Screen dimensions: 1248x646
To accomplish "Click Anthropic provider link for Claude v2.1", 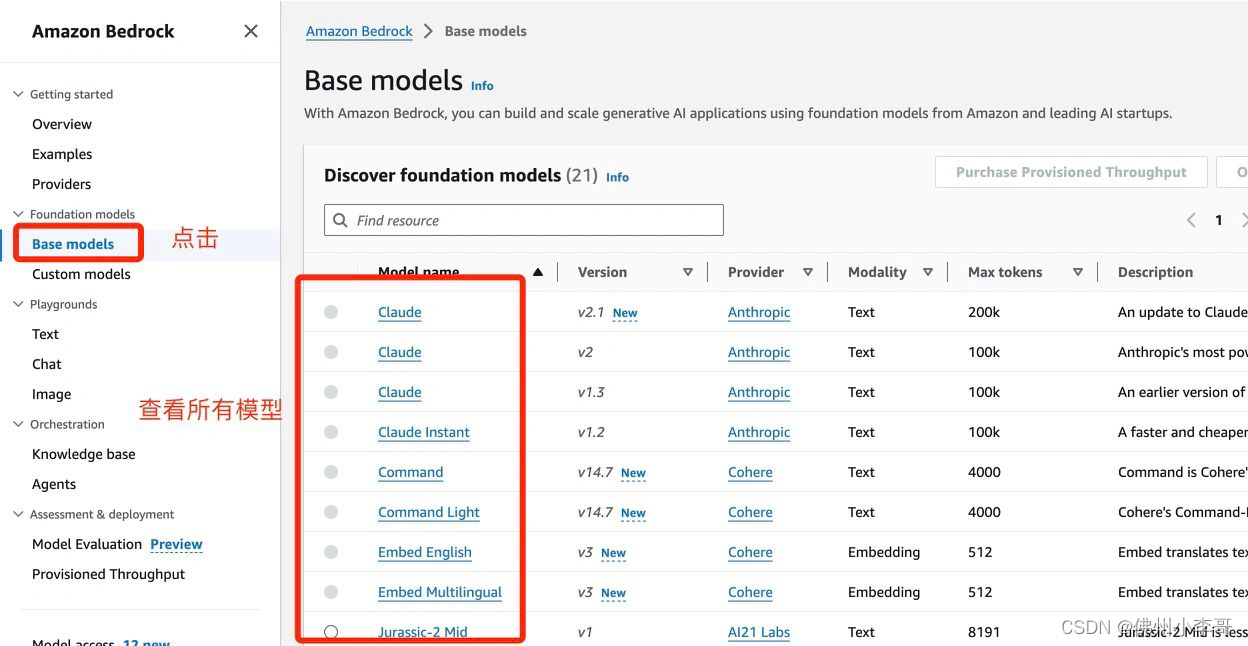I will (759, 312).
